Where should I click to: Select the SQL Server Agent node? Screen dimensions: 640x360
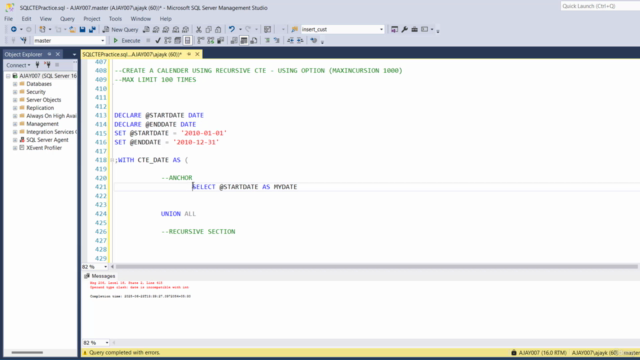point(47,140)
